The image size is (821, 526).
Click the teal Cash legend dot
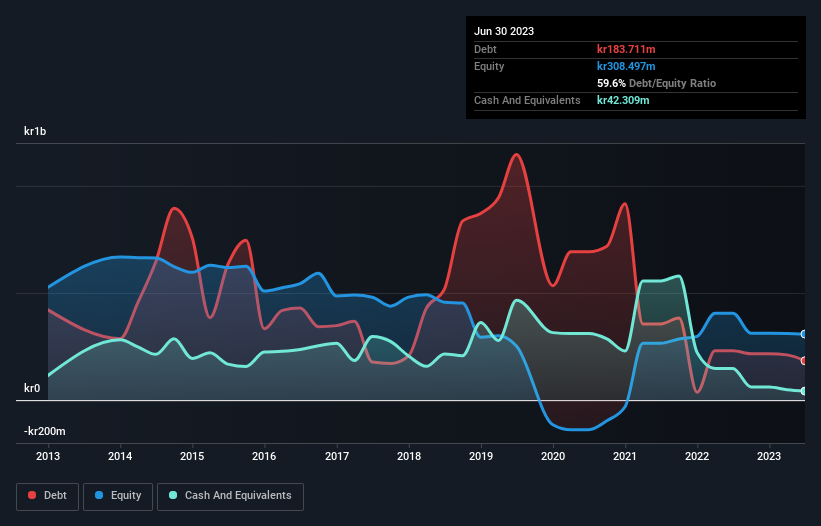[x=173, y=495]
